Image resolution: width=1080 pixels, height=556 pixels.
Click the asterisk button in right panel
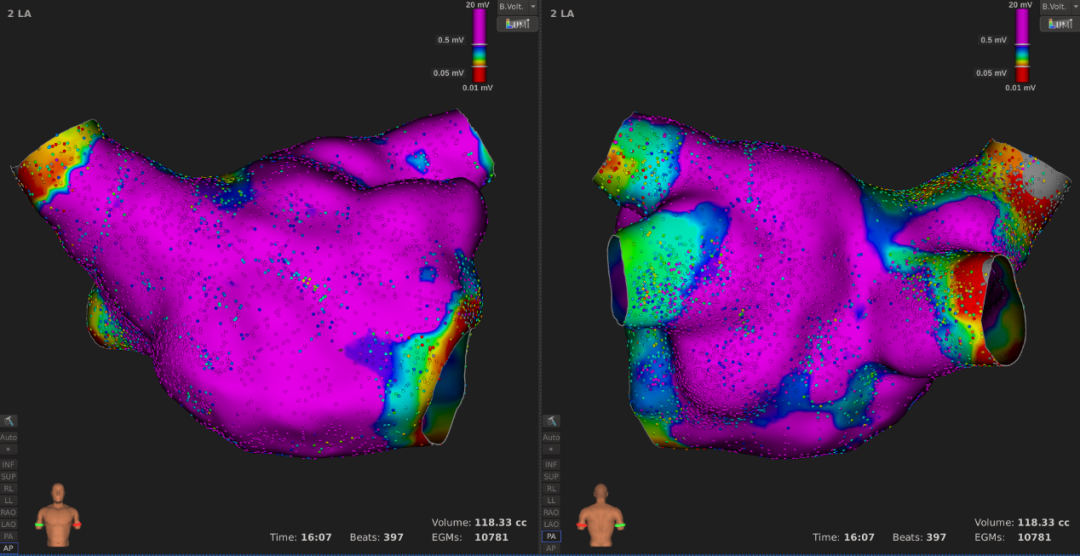pos(551,450)
